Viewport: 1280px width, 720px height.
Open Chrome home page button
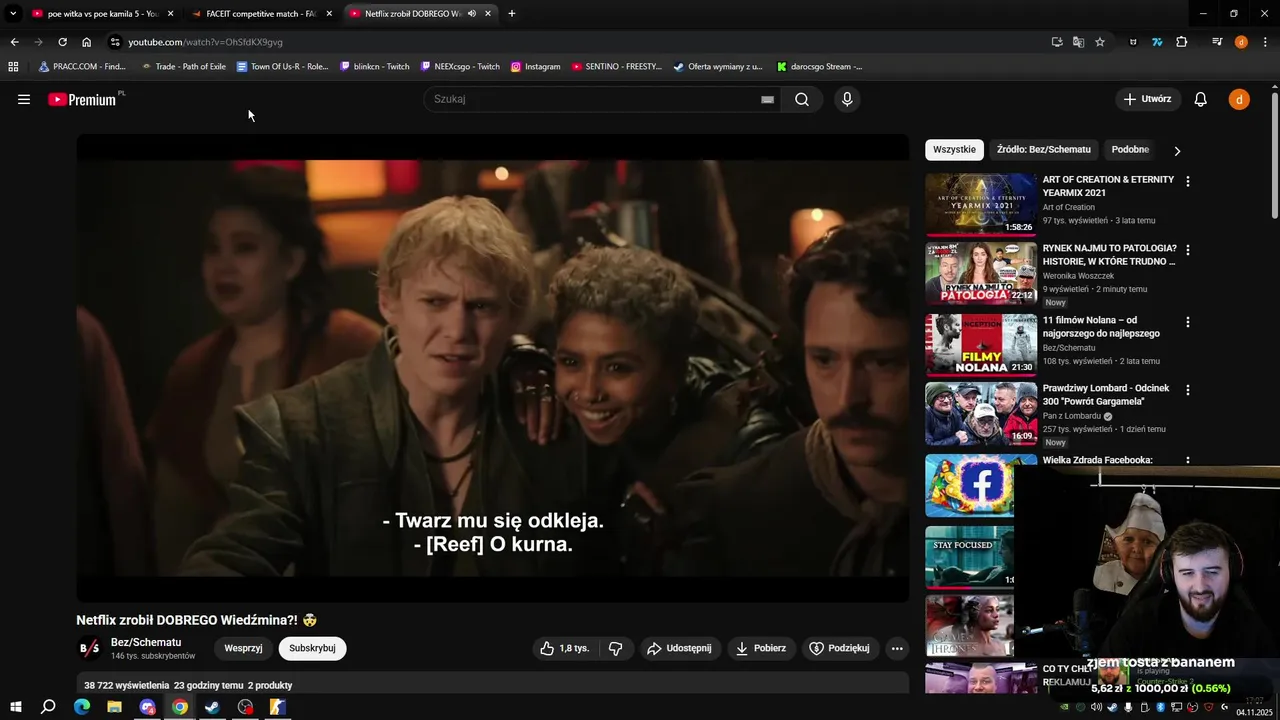click(x=86, y=42)
